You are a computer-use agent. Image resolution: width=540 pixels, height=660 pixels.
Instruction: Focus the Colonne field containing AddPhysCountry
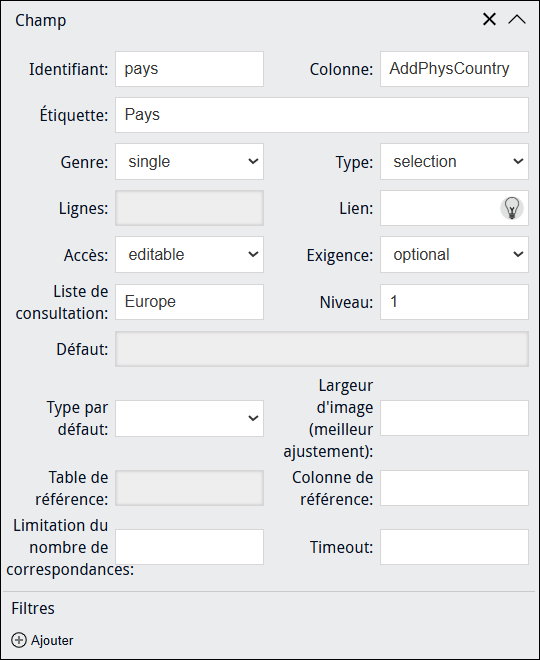[454, 69]
